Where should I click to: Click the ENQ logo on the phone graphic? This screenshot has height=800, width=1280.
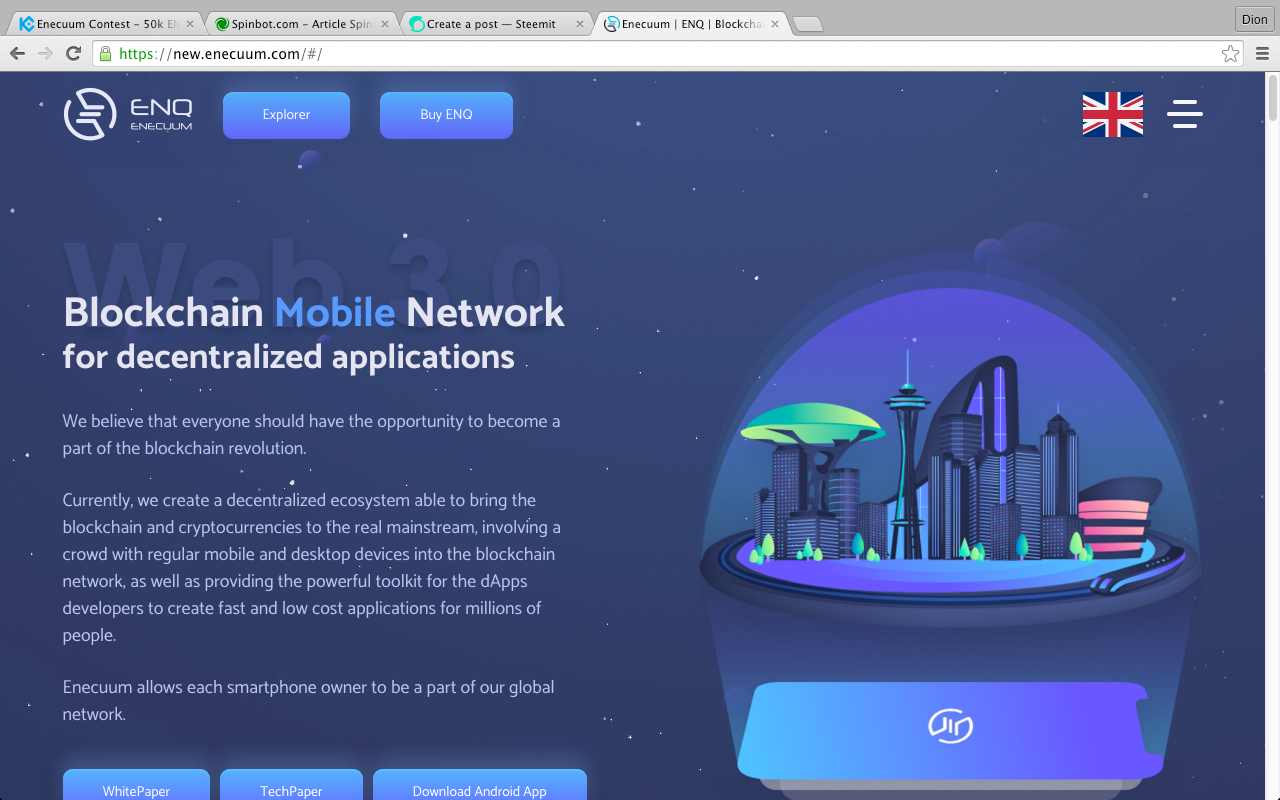(x=950, y=726)
